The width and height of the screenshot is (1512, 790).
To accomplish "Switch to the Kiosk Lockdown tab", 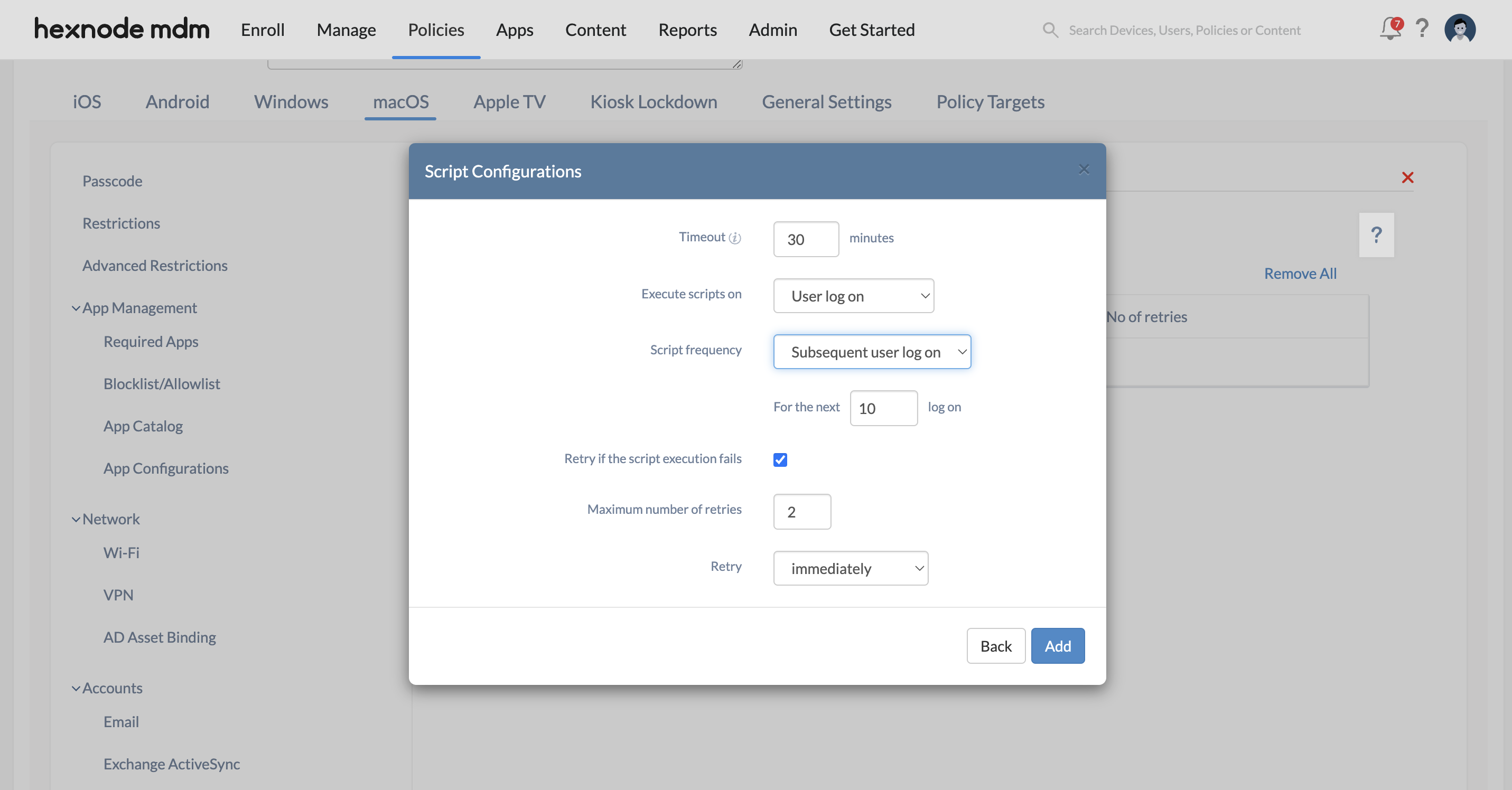I will point(654,101).
